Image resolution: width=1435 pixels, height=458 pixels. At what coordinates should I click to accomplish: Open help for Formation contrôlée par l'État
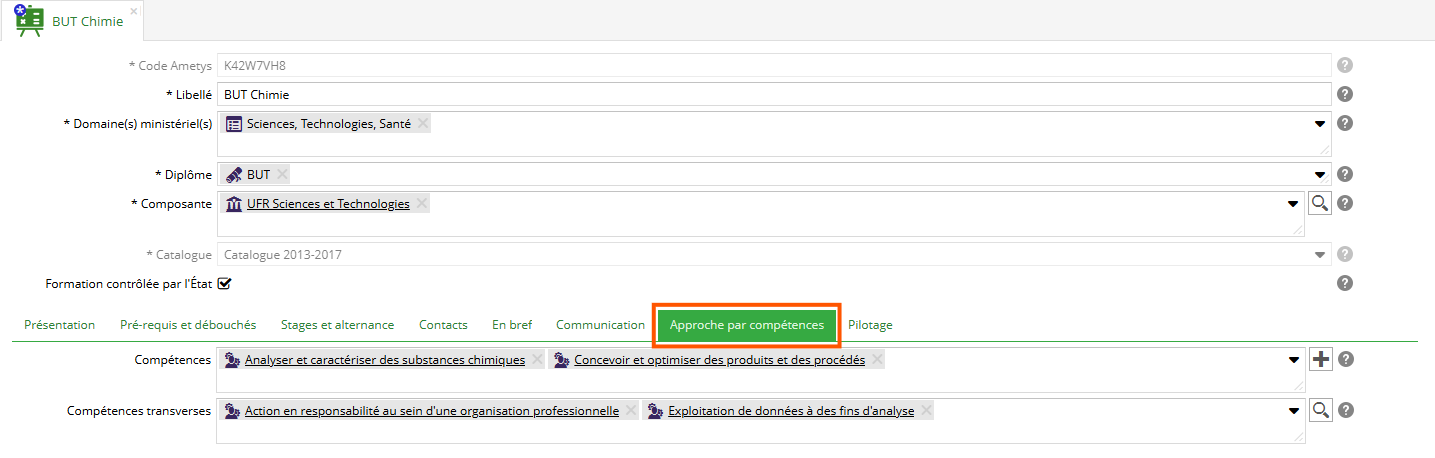click(x=1345, y=284)
